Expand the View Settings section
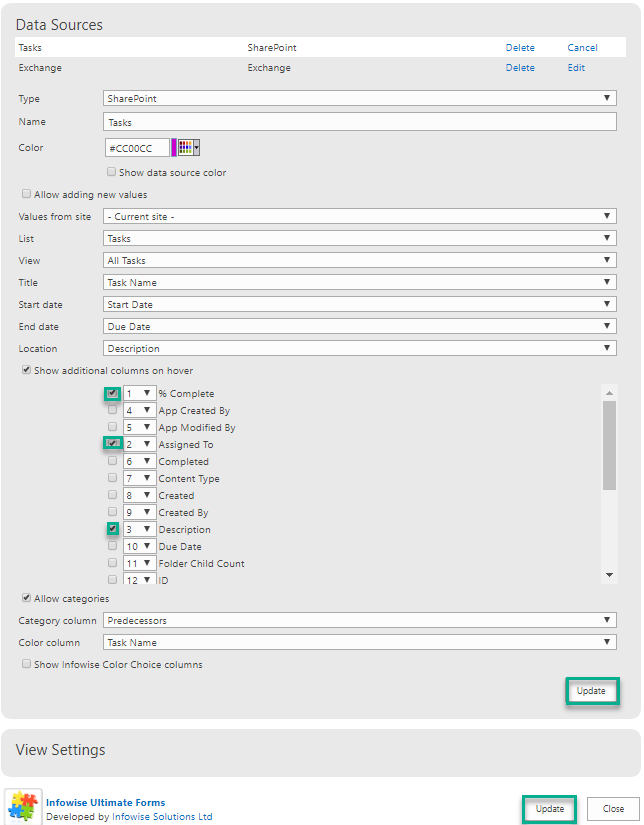The width and height of the screenshot is (644, 825). point(61,750)
